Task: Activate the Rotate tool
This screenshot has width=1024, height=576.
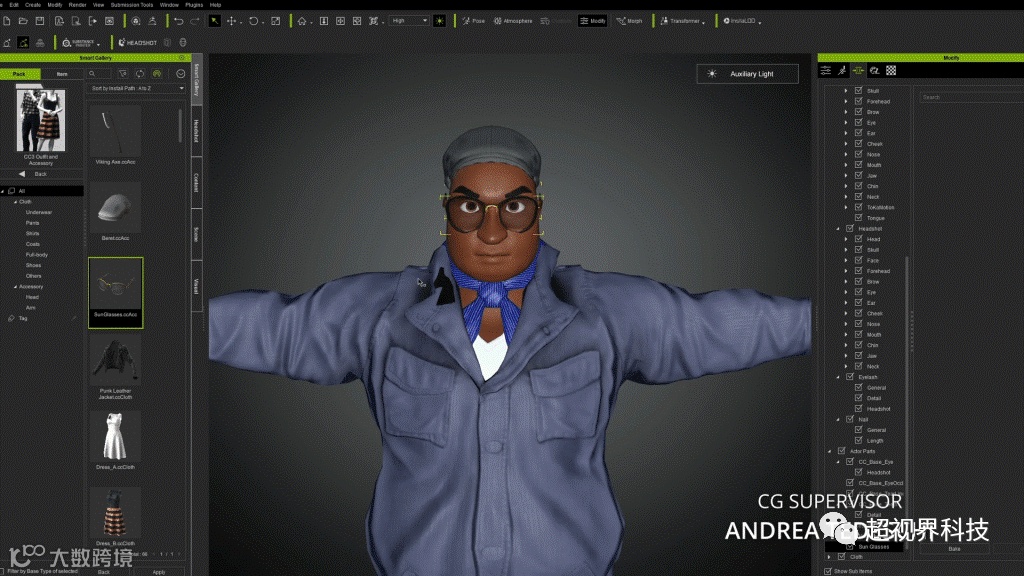Action: (253, 21)
